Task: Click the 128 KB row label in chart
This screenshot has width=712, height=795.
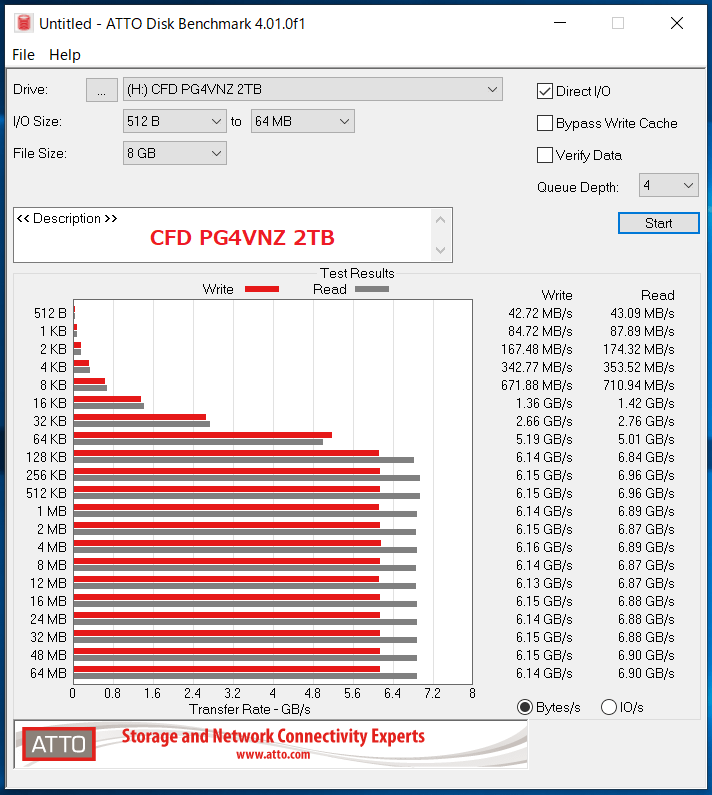Action: pos(46,457)
